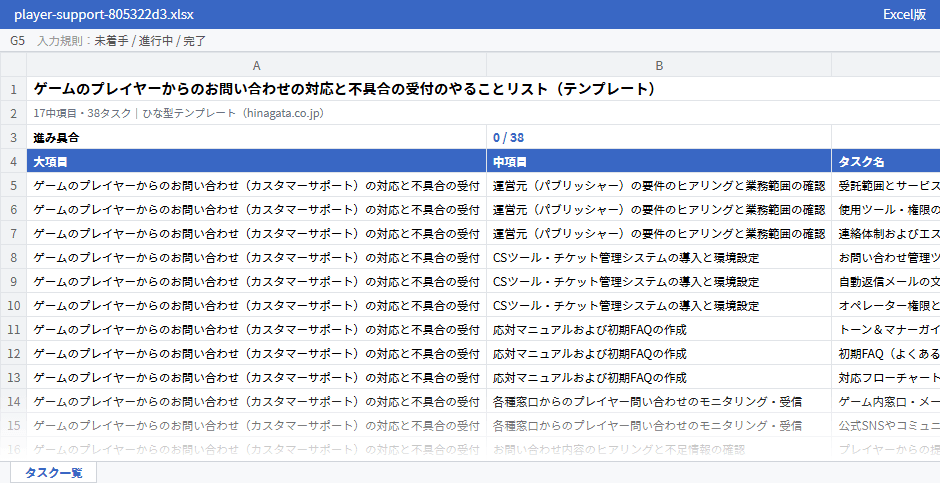Screen dimensions: 940x483
Task: Click the 進み具合 label cell
Action: tap(257, 137)
